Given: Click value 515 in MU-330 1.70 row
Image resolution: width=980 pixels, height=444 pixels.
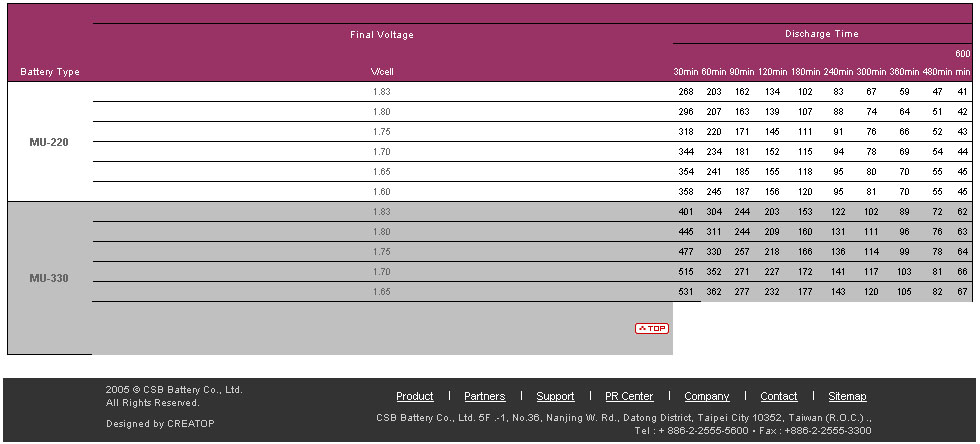Looking at the screenshot, I should point(686,272).
